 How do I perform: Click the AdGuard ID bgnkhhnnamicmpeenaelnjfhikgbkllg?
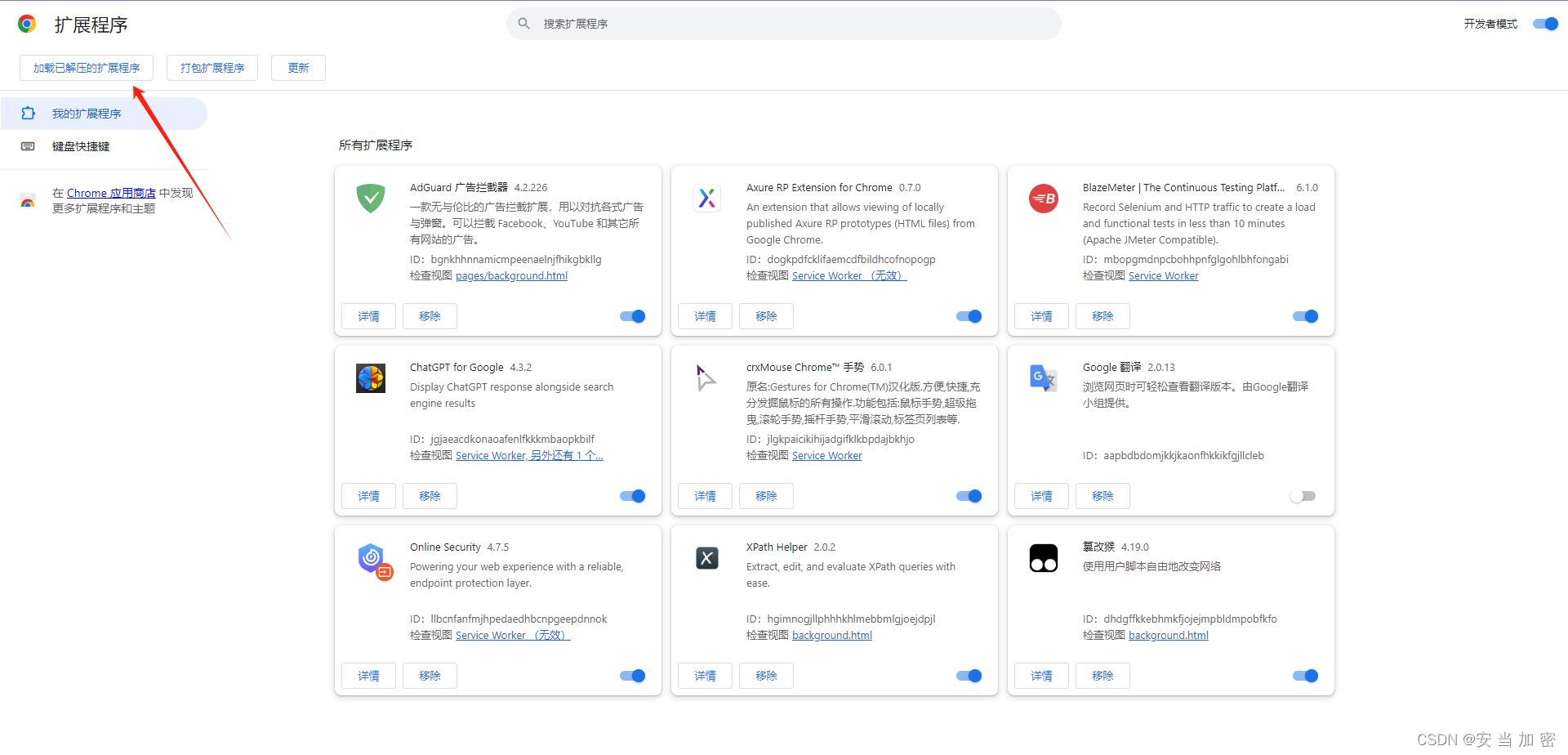coord(516,260)
